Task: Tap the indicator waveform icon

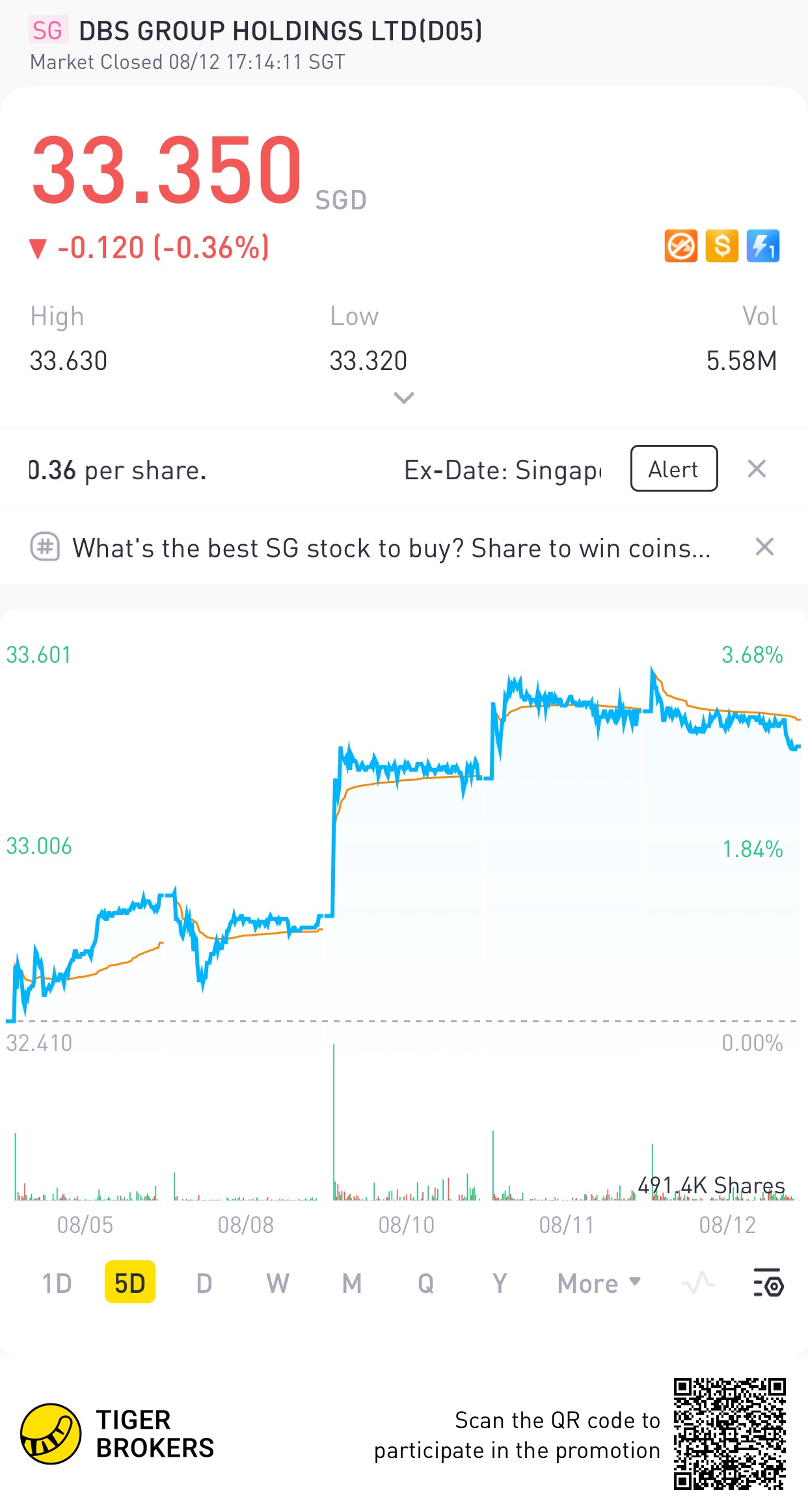Action: (698, 1283)
